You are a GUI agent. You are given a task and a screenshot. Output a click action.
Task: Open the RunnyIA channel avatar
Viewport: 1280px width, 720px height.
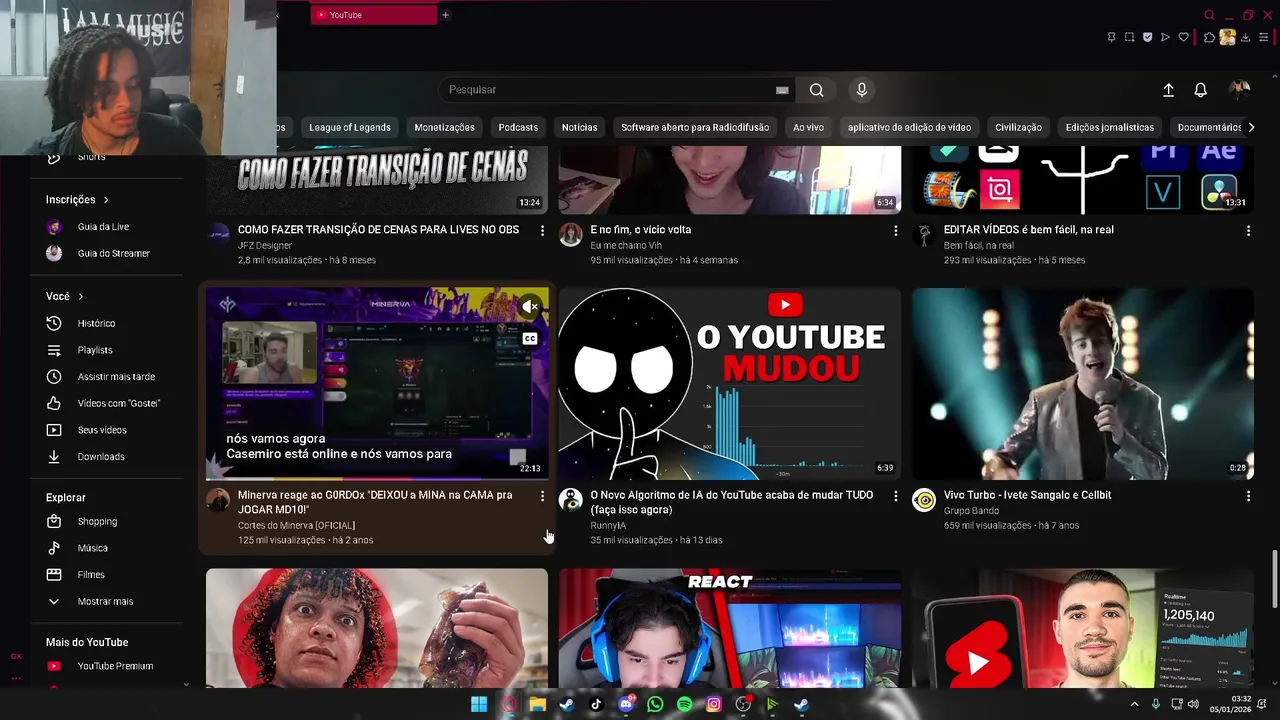click(570, 500)
